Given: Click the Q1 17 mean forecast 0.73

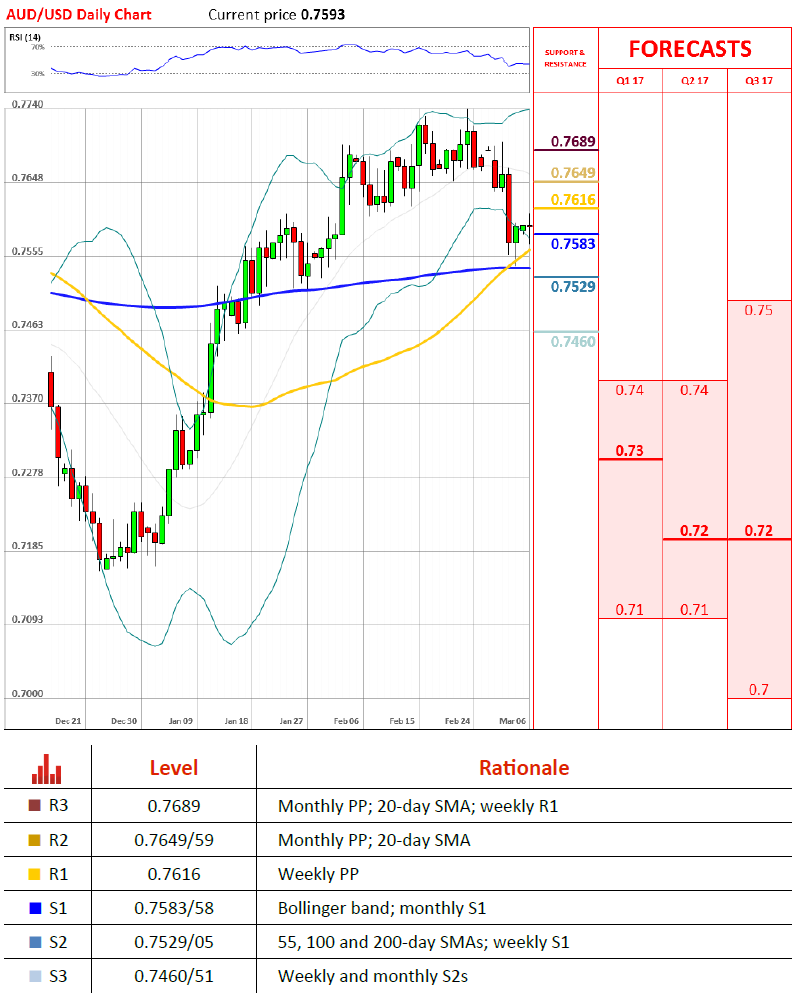Looking at the screenshot, I should click(x=630, y=451).
